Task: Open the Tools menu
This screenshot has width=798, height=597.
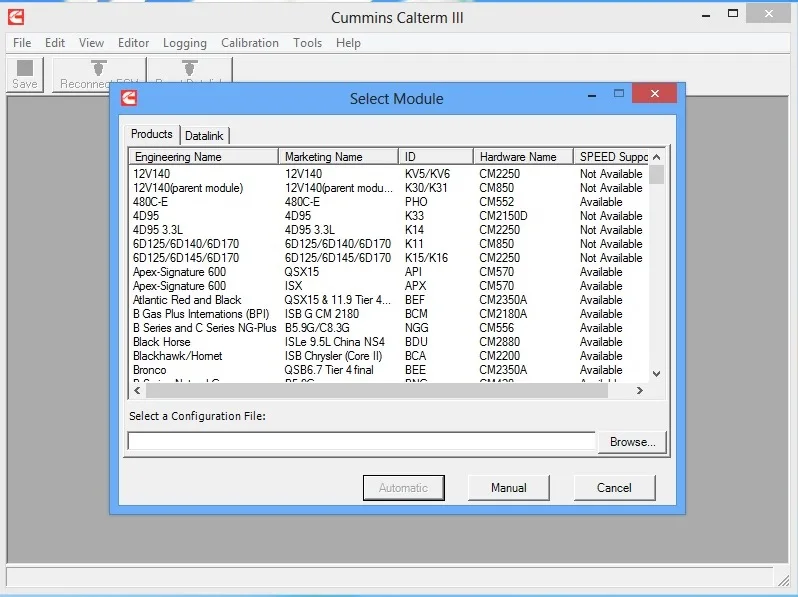Action: tap(307, 43)
